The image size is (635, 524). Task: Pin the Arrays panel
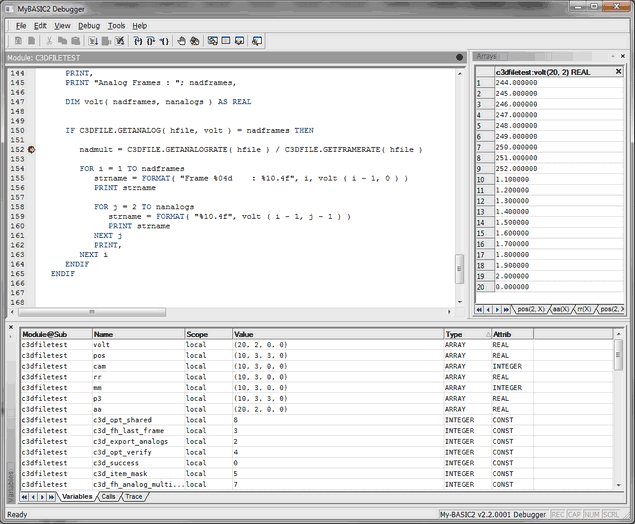pos(615,57)
